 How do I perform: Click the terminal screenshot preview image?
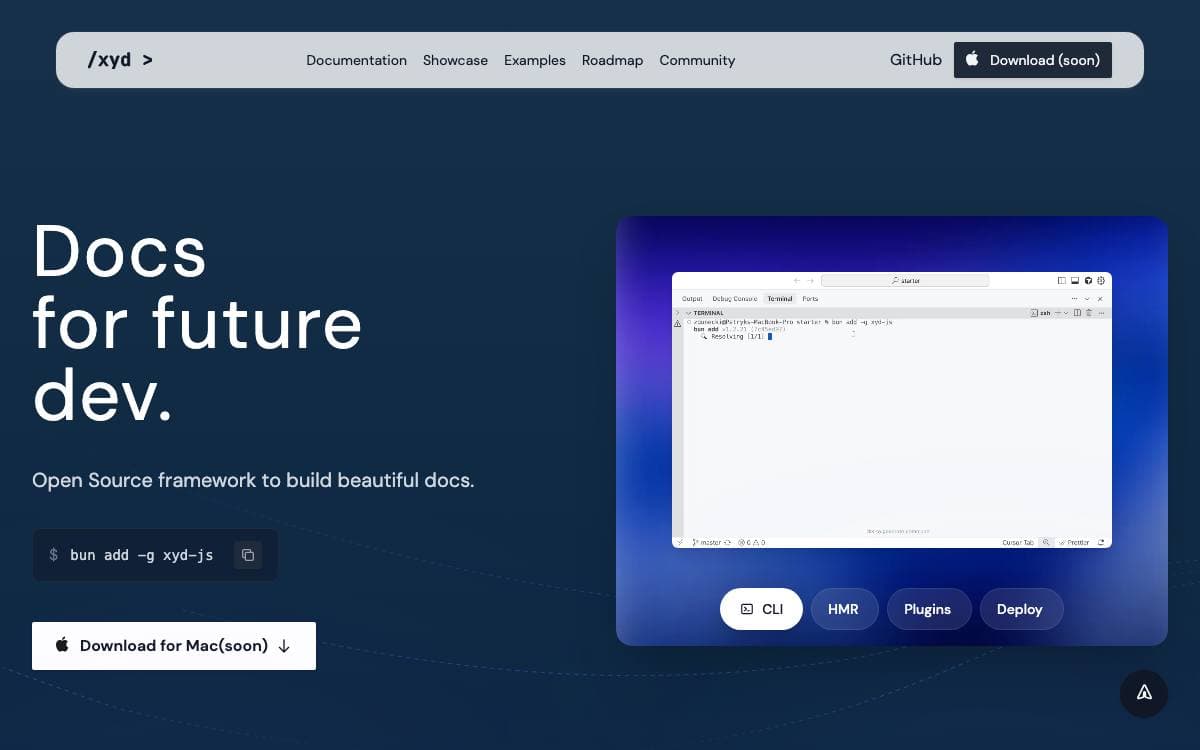(892, 410)
